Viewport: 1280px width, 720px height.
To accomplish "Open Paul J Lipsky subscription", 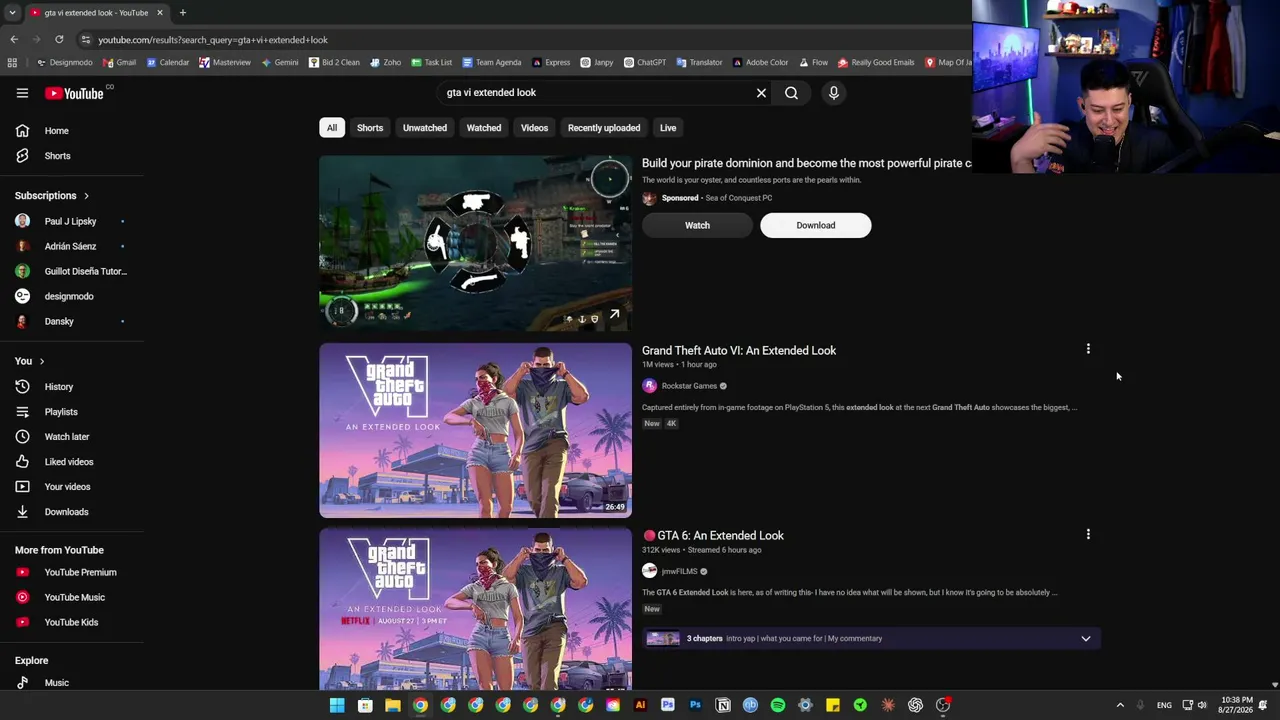I will coord(72,221).
